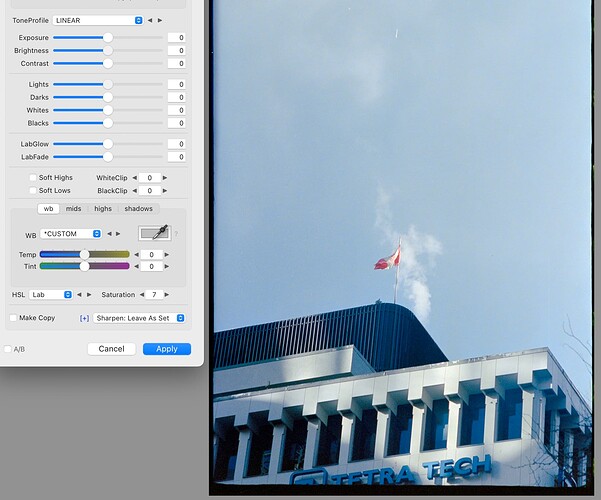Increase Temp value with right arrow
This screenshot has height=500, width=601.
coord(167,255)
